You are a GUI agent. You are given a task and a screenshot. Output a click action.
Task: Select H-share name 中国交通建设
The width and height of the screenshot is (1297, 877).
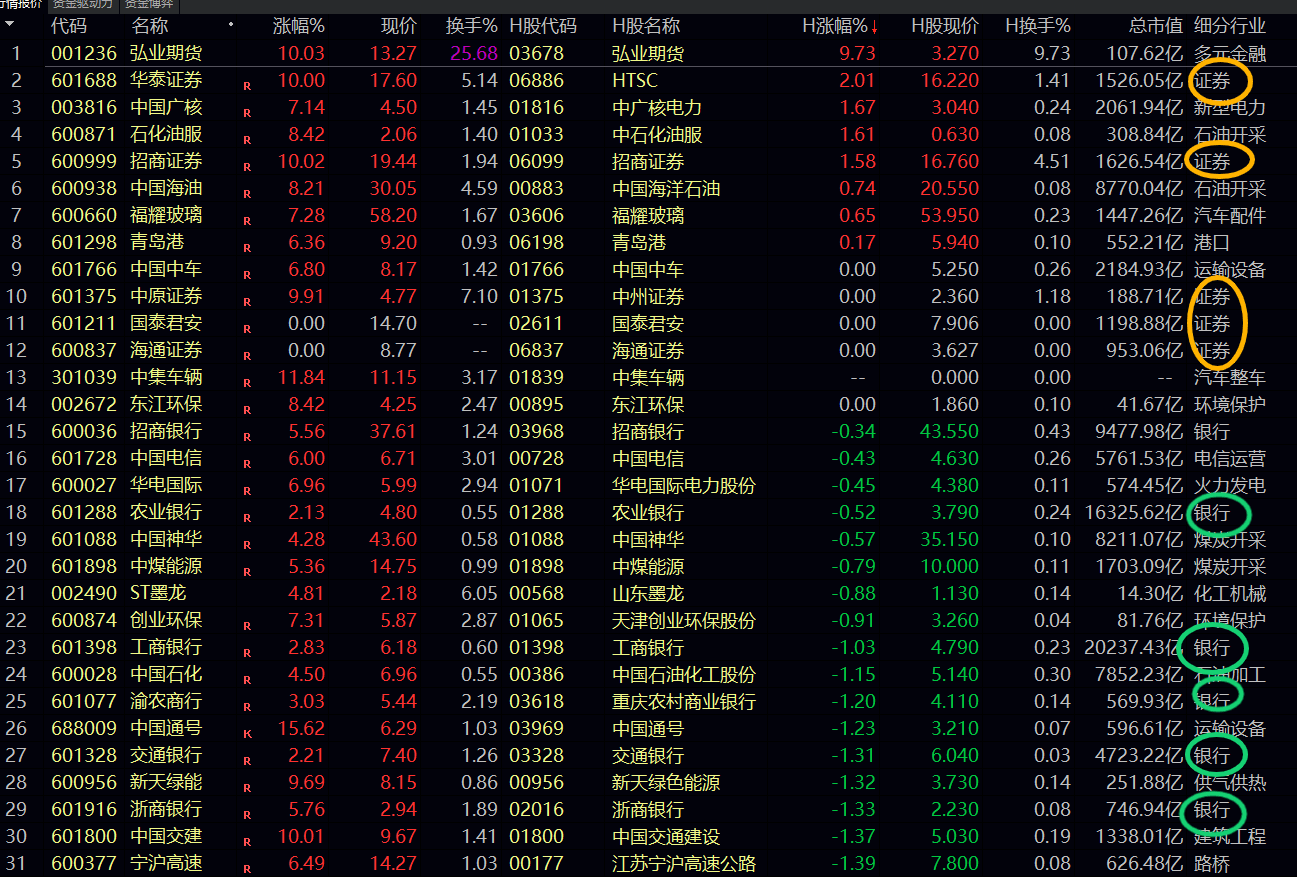coord(666,836)
